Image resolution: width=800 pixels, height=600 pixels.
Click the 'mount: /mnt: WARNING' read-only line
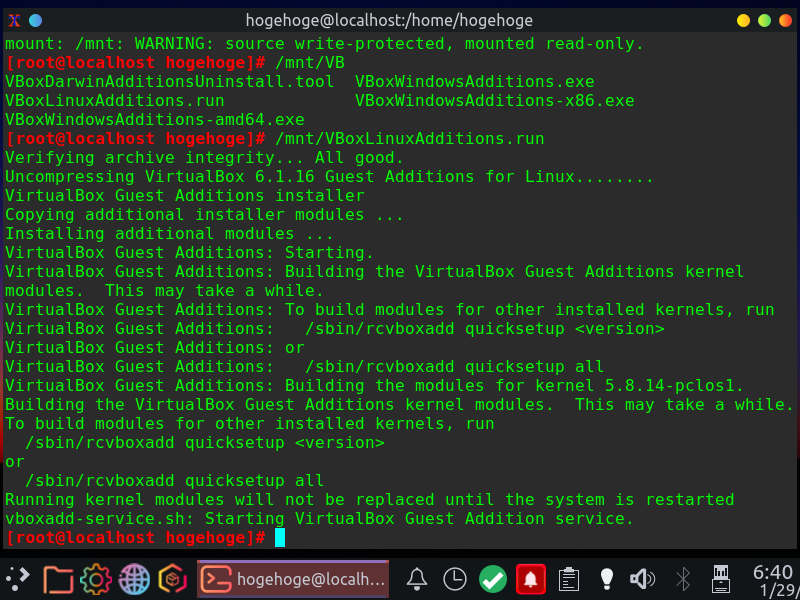324,44
